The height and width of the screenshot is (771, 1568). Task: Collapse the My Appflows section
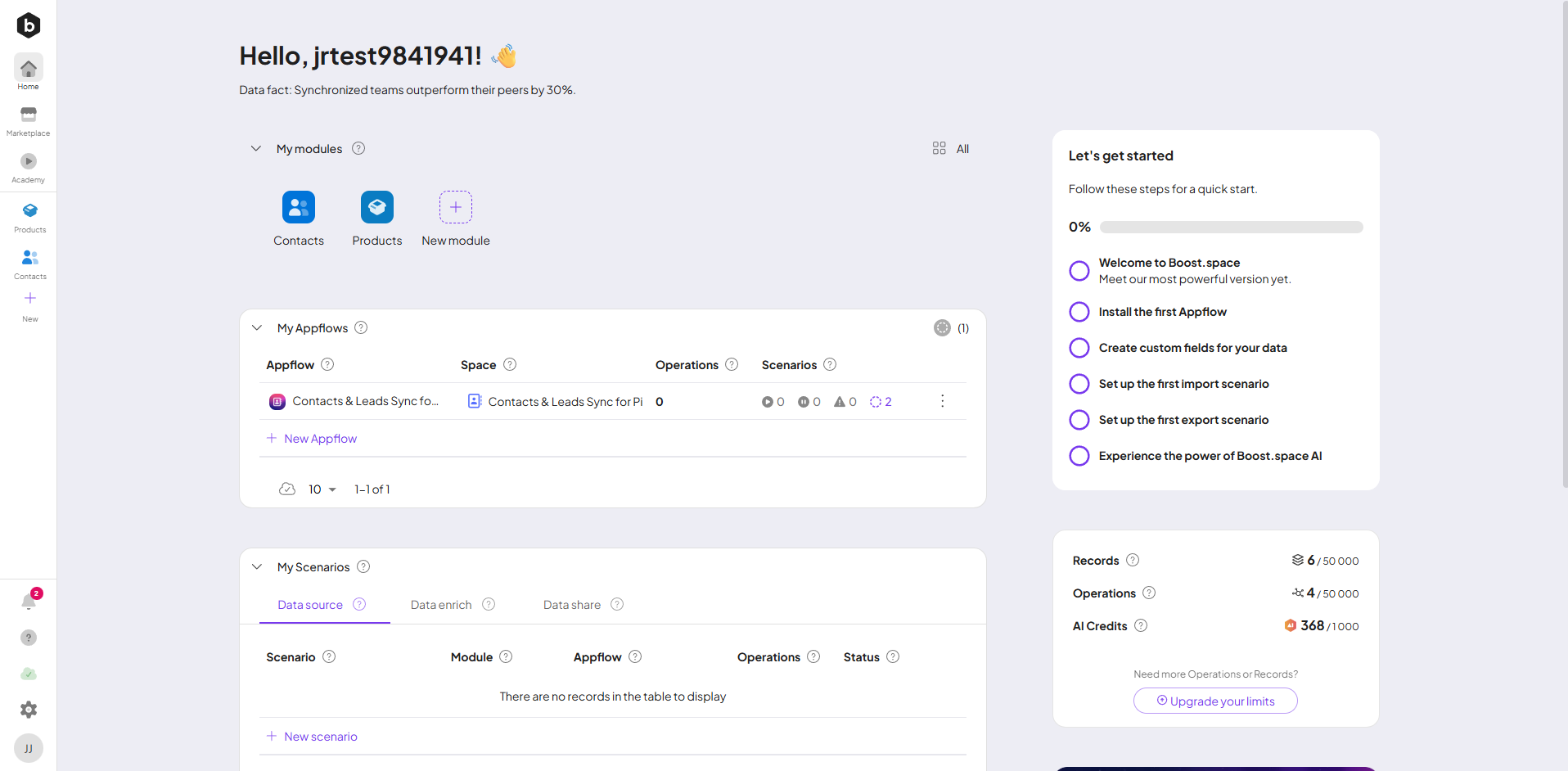click(x=257, y=328)
